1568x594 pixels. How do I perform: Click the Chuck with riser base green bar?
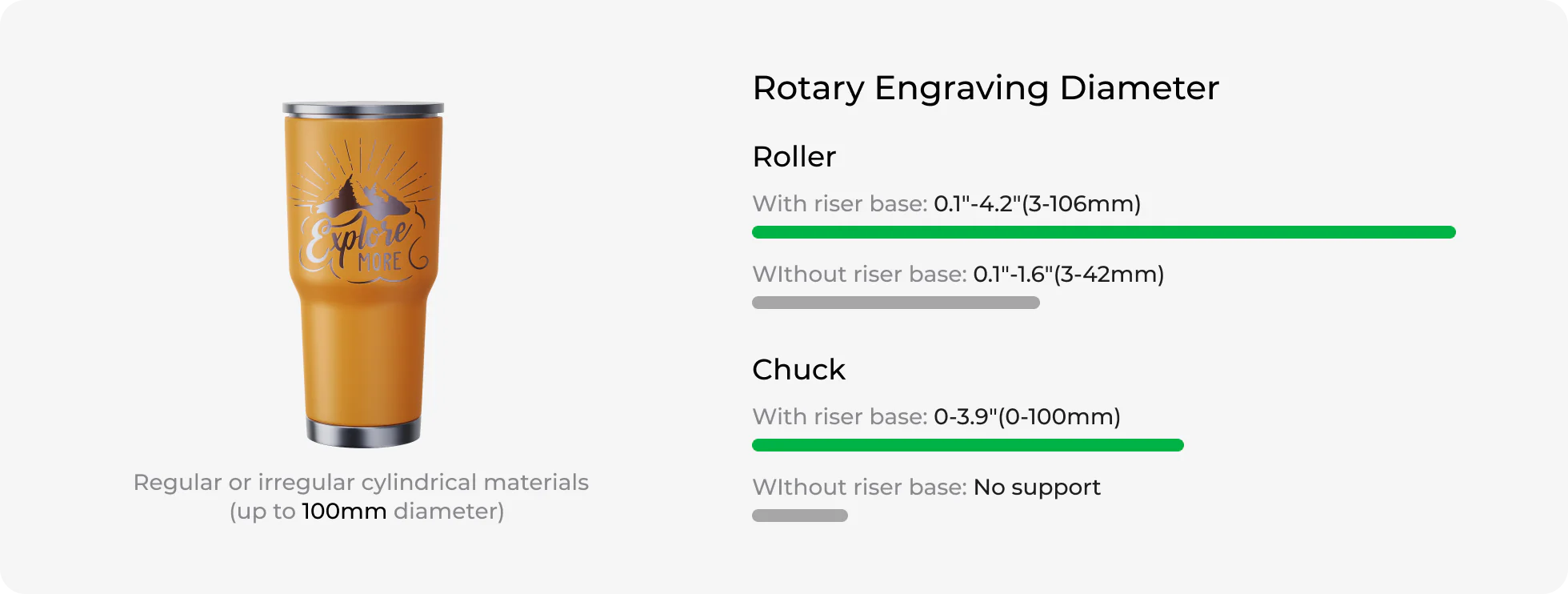tap(967, 445)
